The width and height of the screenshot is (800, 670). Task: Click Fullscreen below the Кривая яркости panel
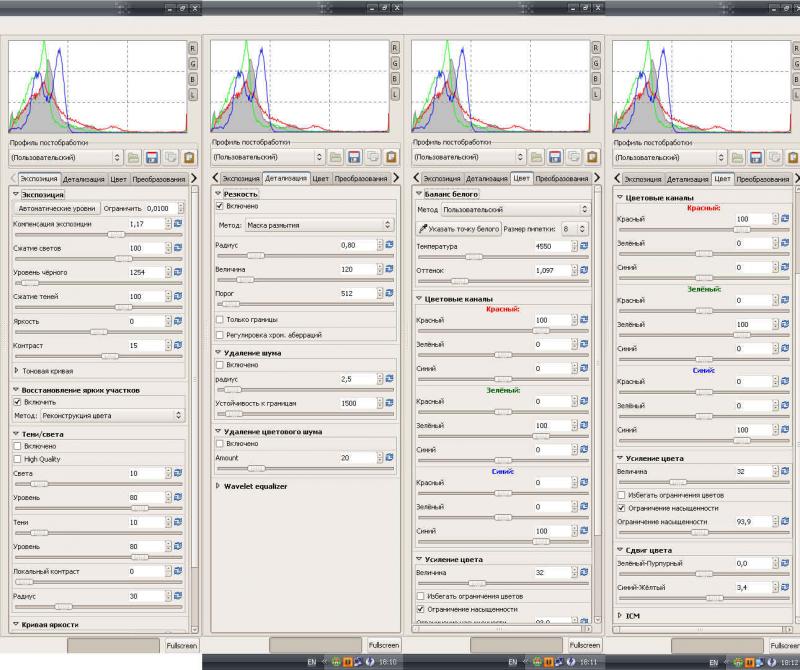[182, 646]
